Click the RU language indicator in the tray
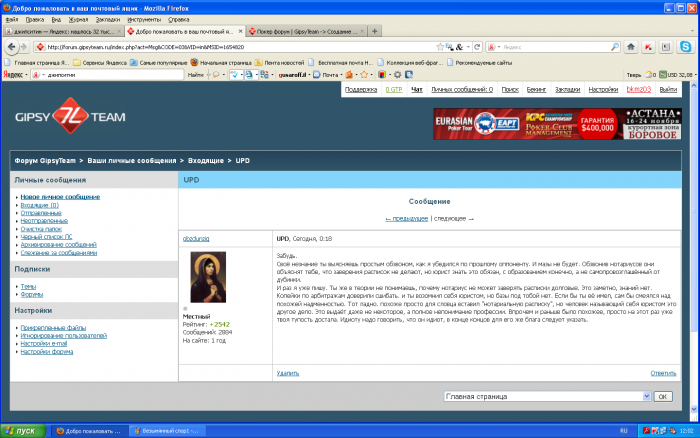 coord(623,431)
